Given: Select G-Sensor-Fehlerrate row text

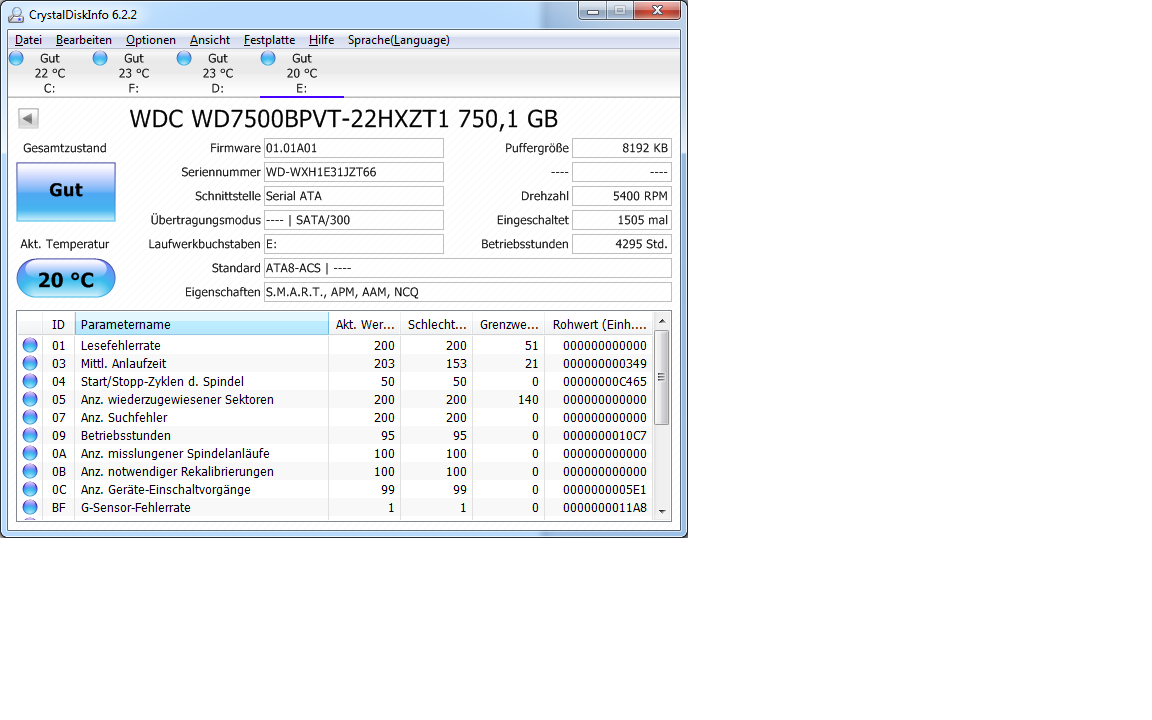Looking at the screenshot, I should [x=136, y=508].
